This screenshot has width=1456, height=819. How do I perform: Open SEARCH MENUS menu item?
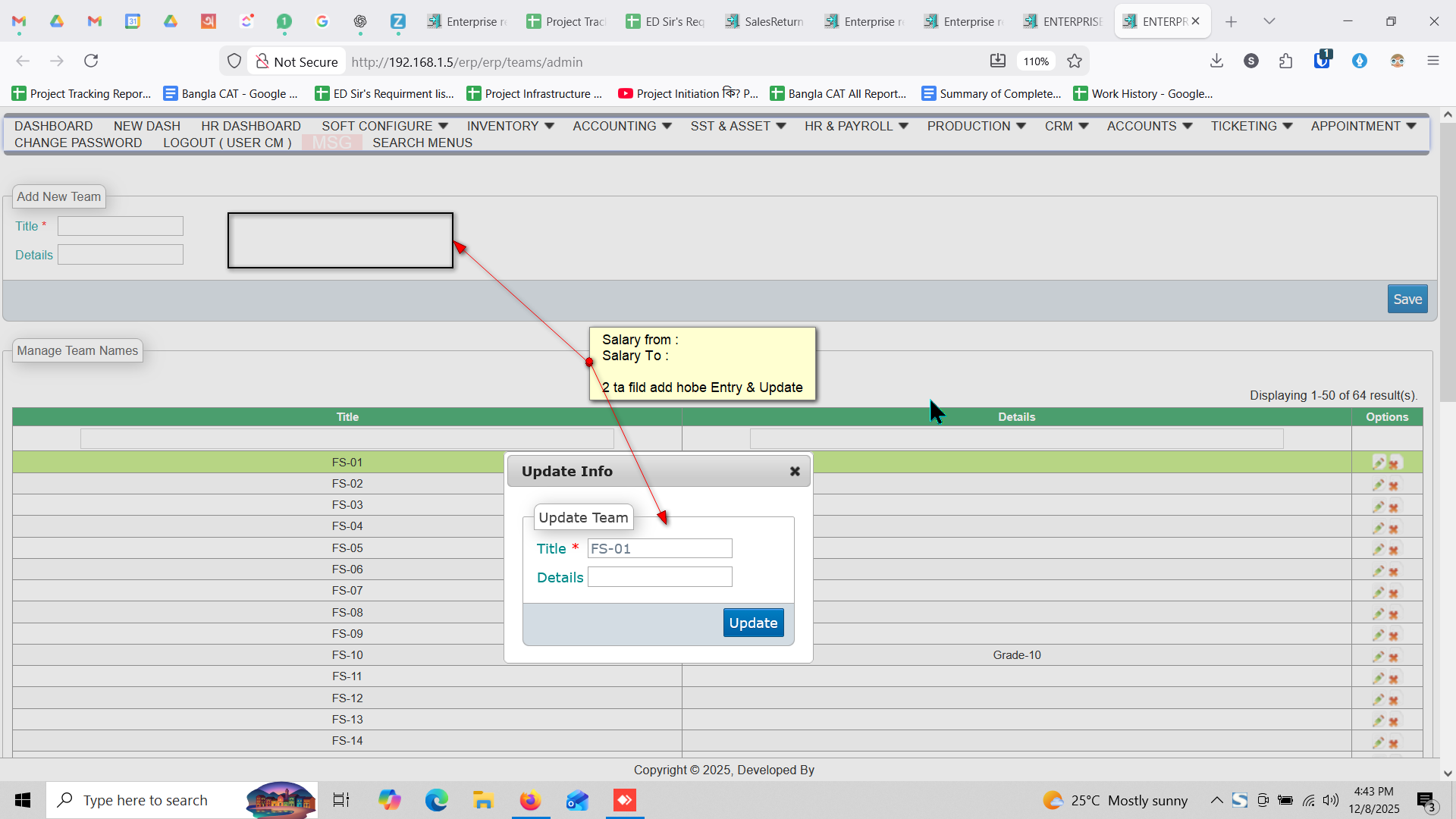pyautogui.click(x=422, y=143)
